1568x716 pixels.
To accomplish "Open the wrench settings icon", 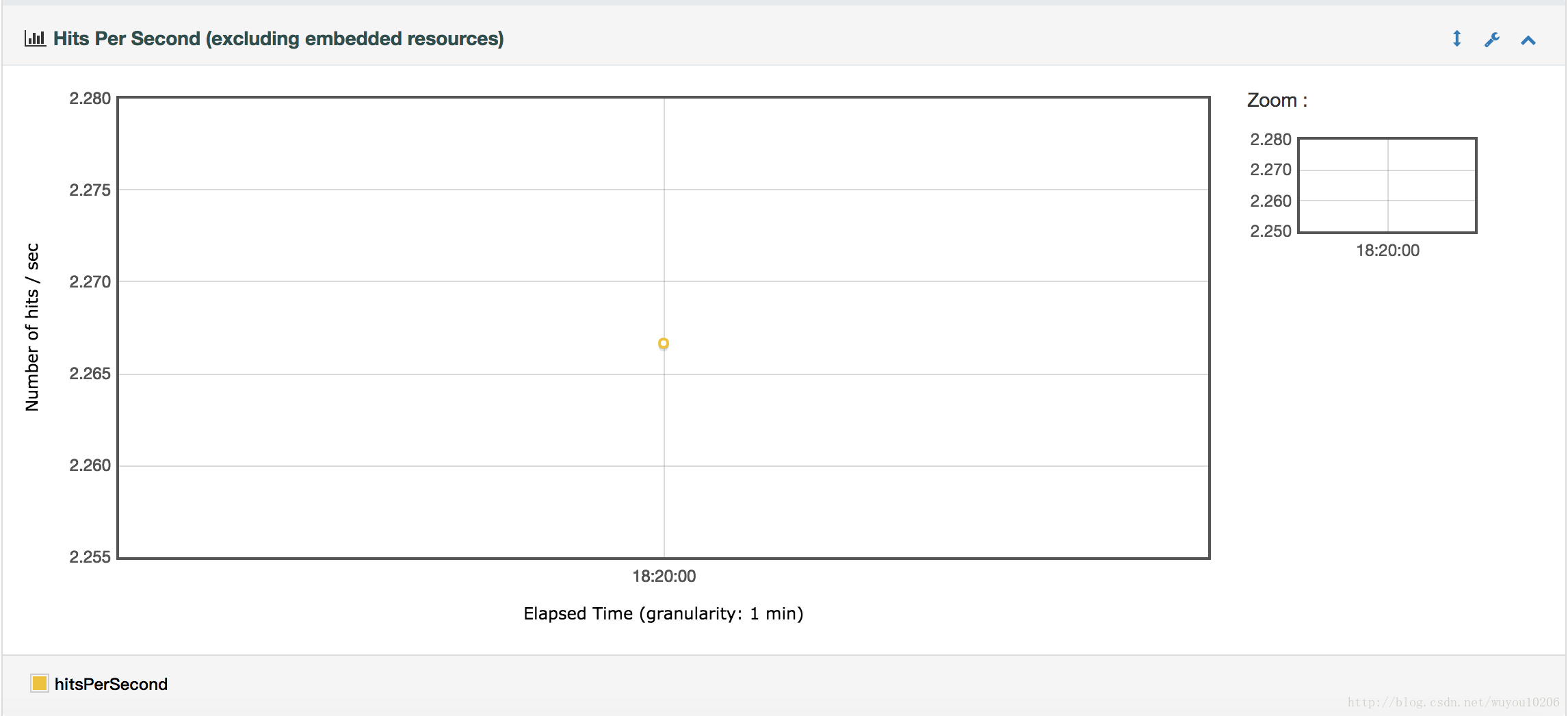I will (1492, 40).
